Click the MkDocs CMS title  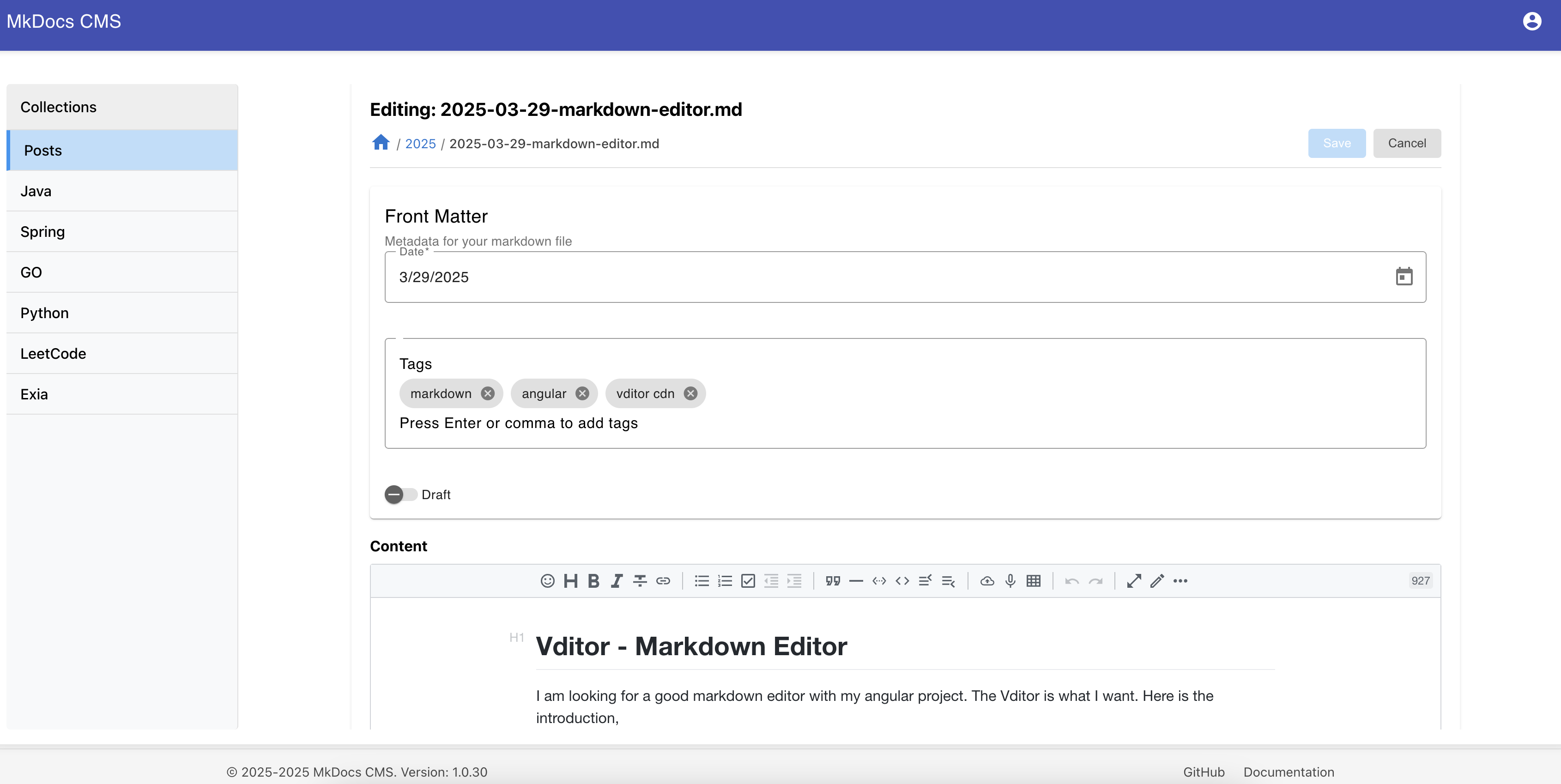[x=64, y=21]
